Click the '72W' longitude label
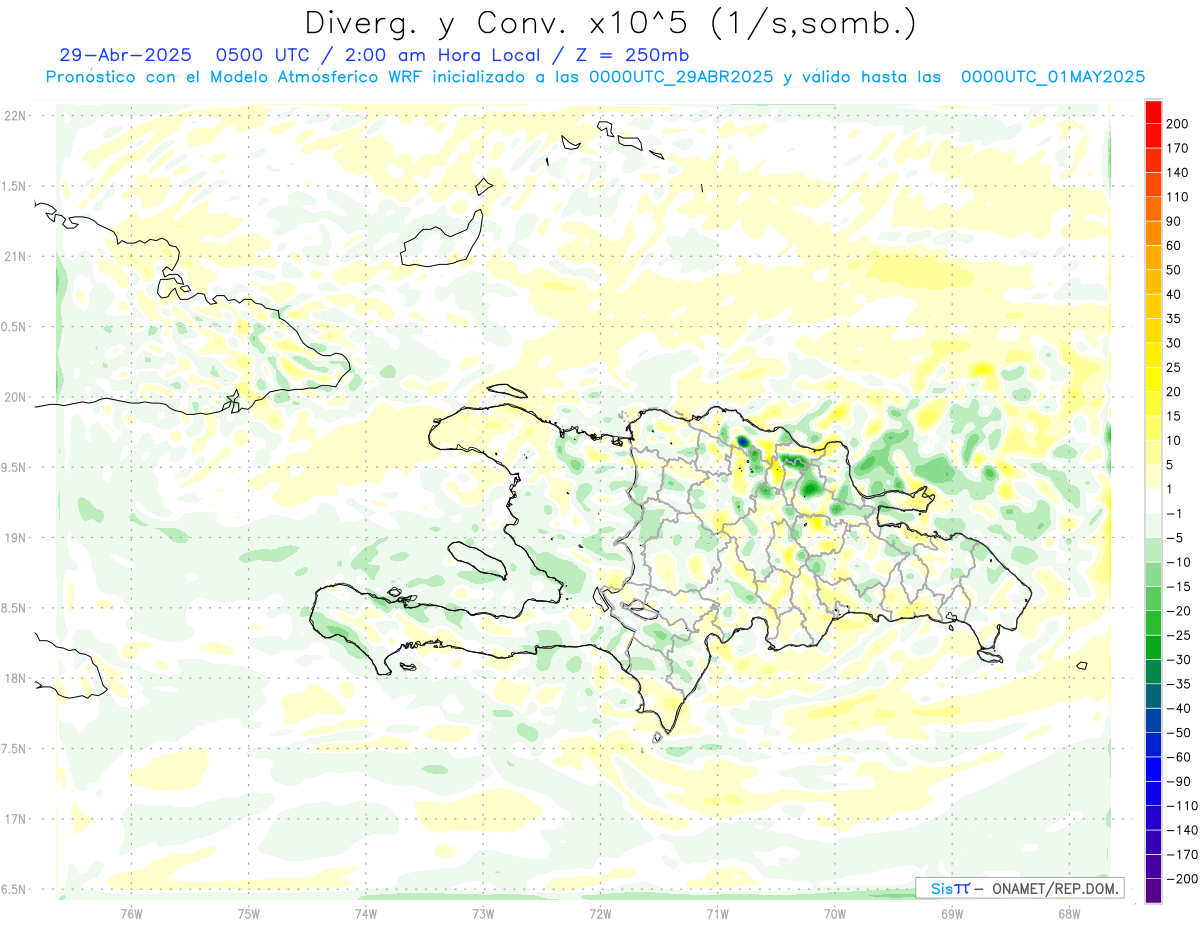The width and height of the screenshot is (1200, 927). coord(600,912)
